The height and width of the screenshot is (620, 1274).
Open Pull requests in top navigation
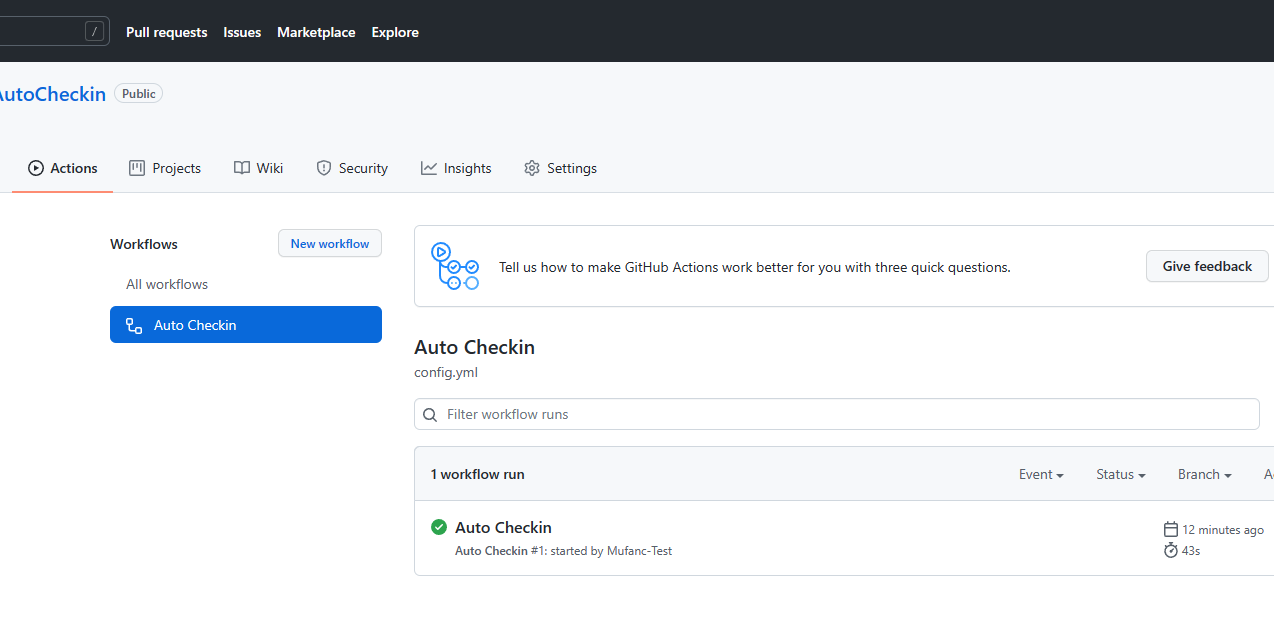click(x=167, y=32)
